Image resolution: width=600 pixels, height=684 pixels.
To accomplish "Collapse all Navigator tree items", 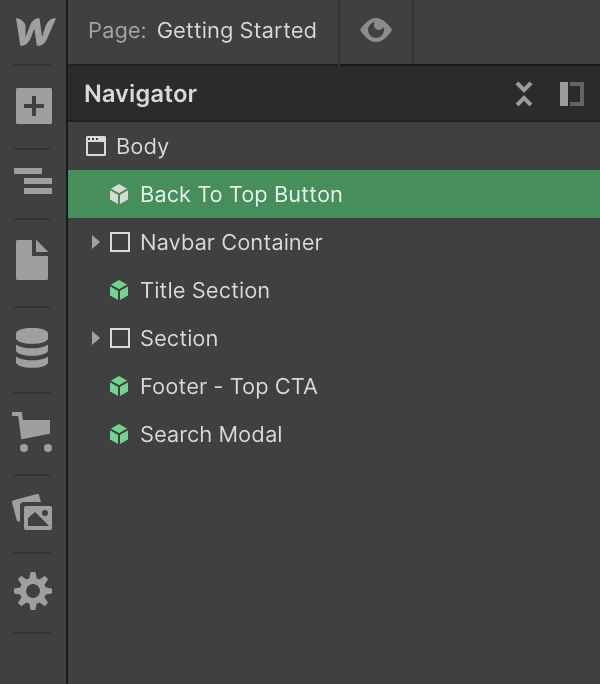I will [x=524, y=94].
